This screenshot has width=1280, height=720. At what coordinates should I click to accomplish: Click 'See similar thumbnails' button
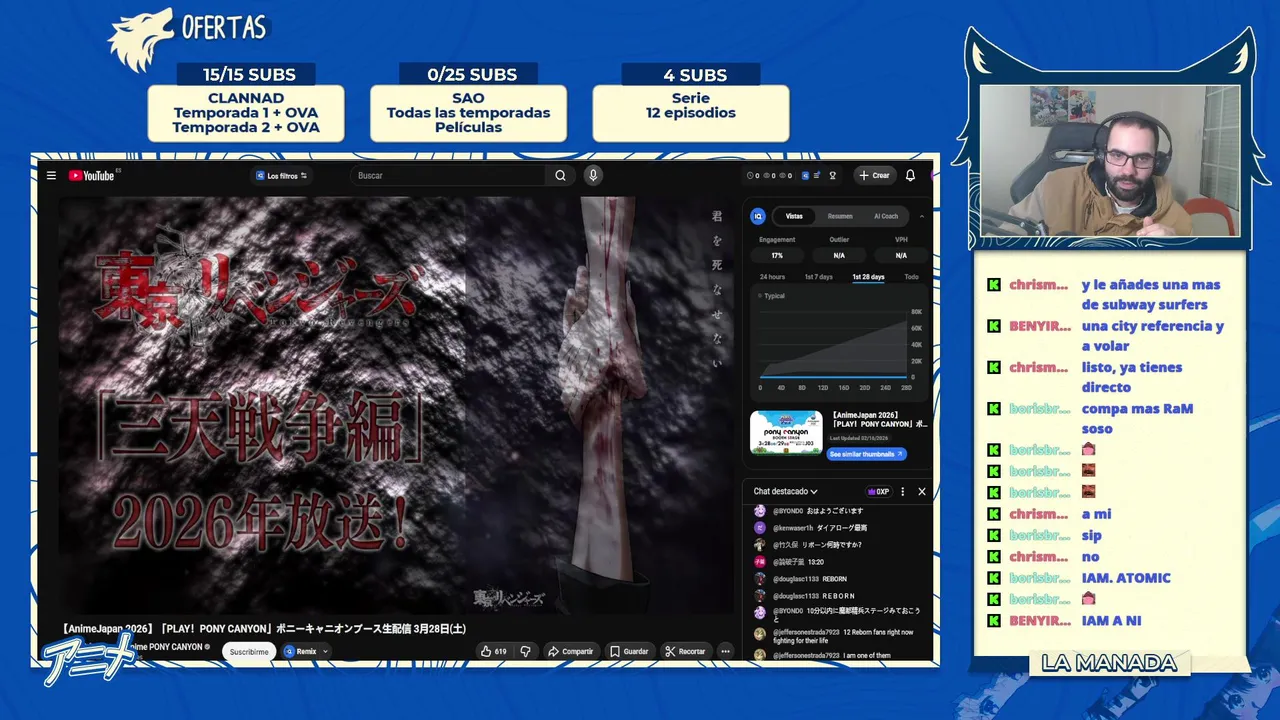[x=867, y=454]
